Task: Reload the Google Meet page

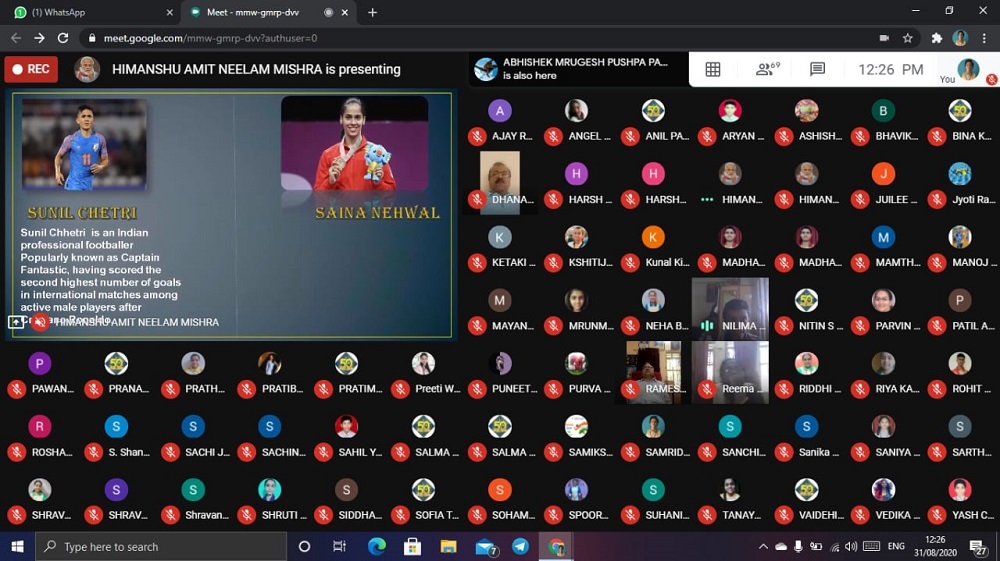Action: 63,38
